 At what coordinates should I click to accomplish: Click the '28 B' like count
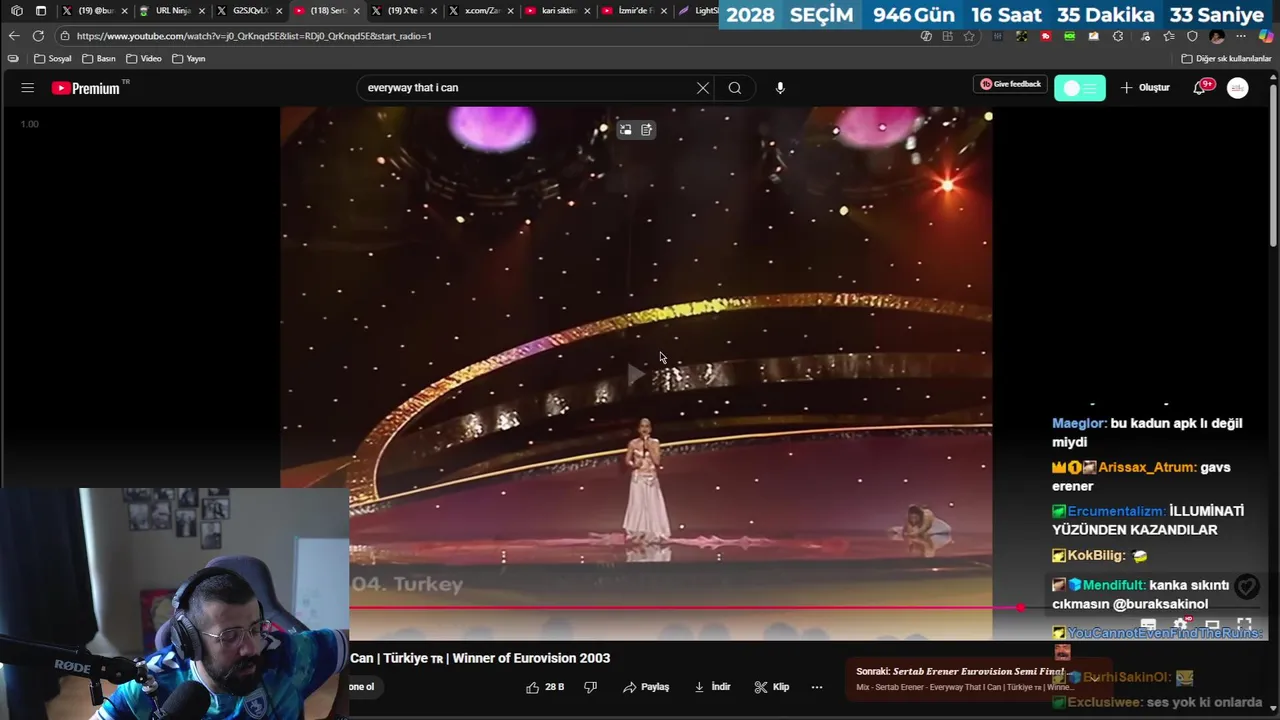coord(555,687)
